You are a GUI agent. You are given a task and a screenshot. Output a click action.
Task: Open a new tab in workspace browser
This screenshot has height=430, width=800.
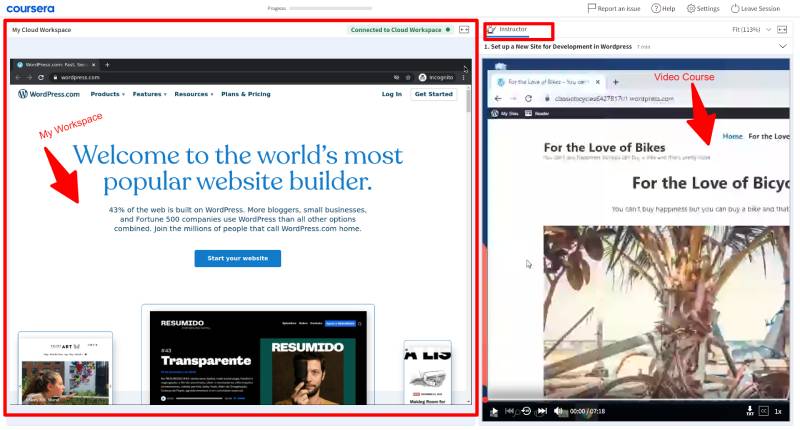tap(107, 65)
